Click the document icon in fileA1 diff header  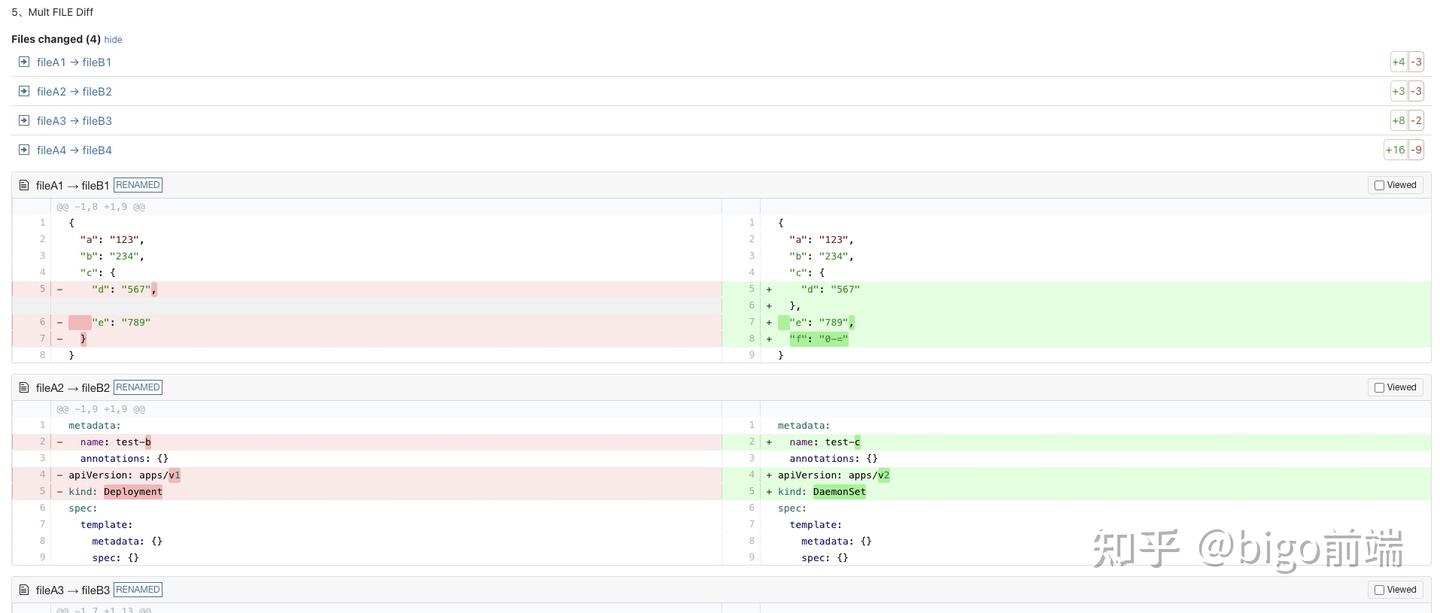point(24,185)
